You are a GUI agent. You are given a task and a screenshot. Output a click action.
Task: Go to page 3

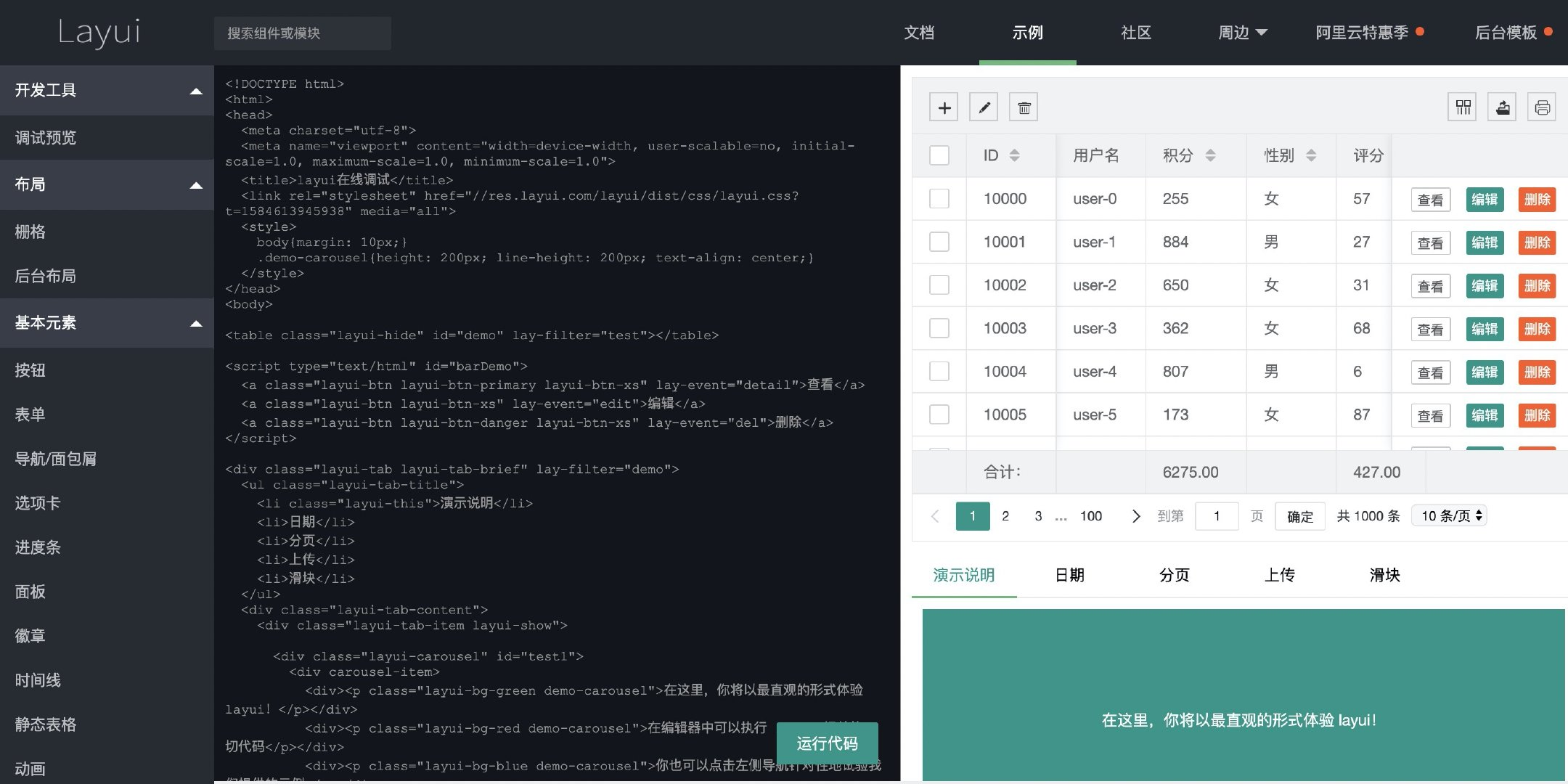pos(1038,516)
